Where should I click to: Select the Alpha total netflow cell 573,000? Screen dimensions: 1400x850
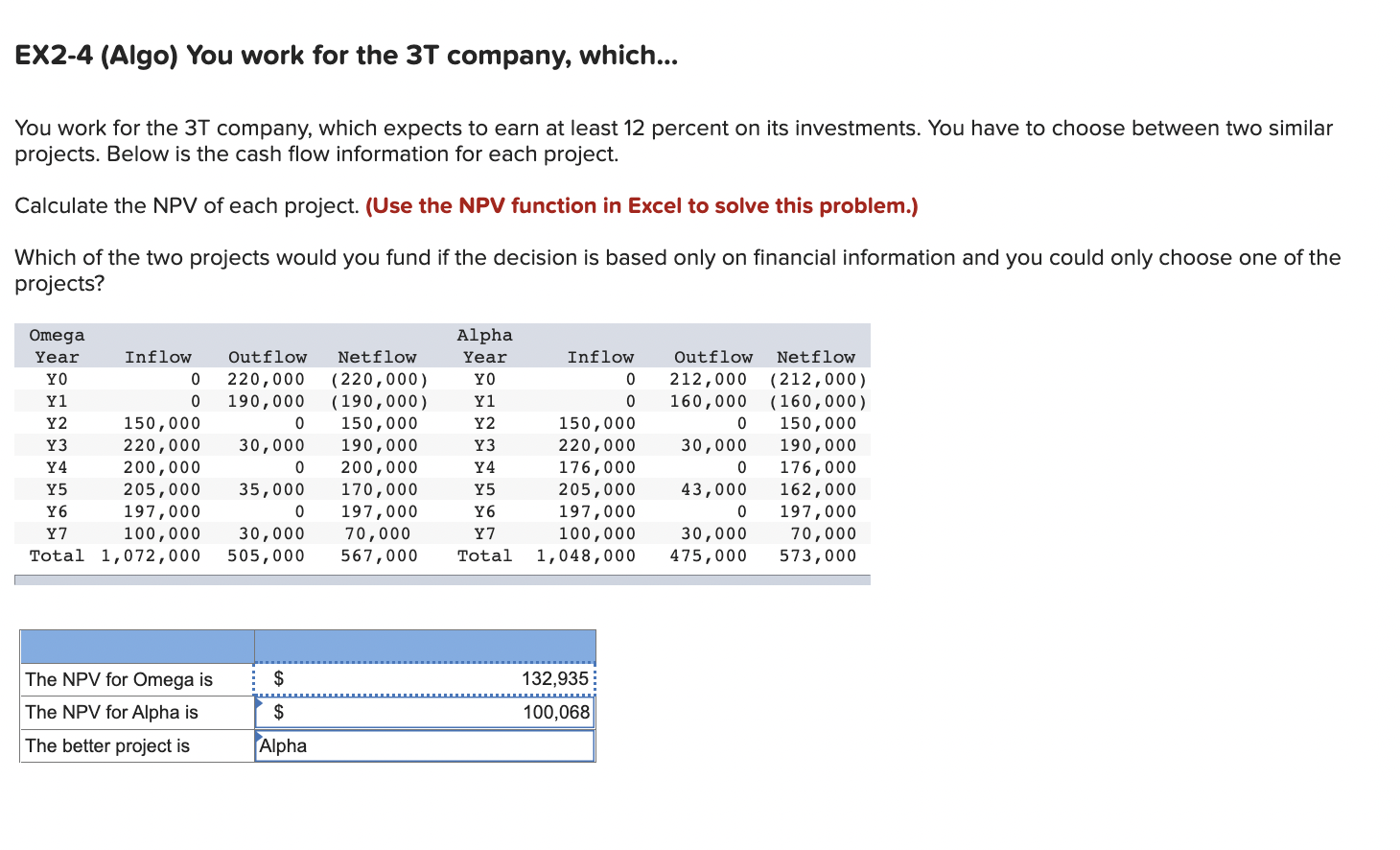point(817,555)
